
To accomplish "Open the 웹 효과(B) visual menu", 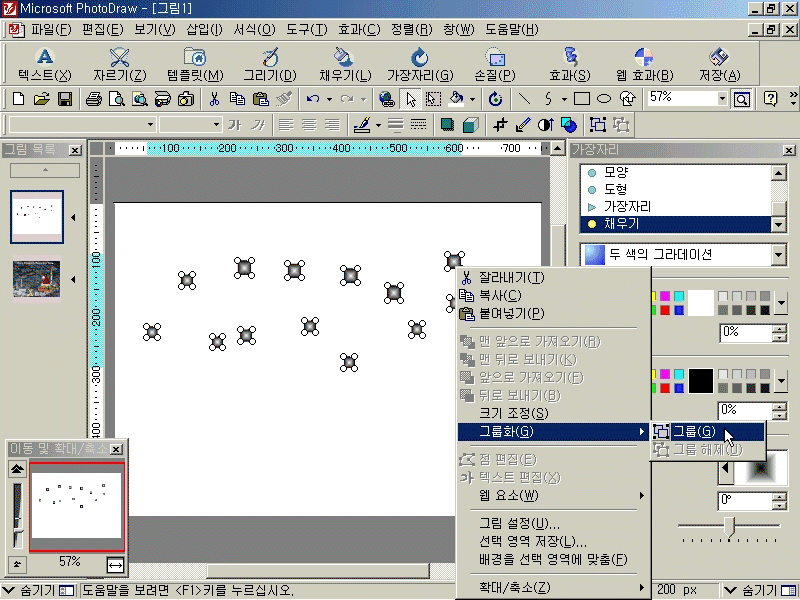I will [644, 64].
